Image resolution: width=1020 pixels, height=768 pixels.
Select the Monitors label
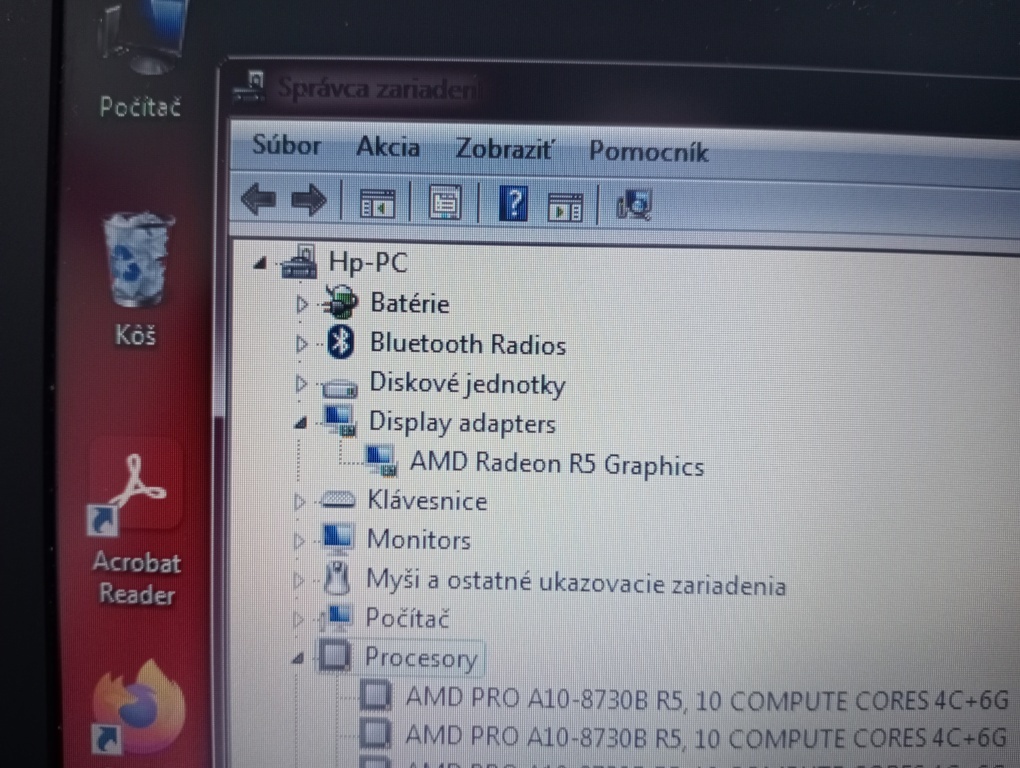tap(418, 540)
